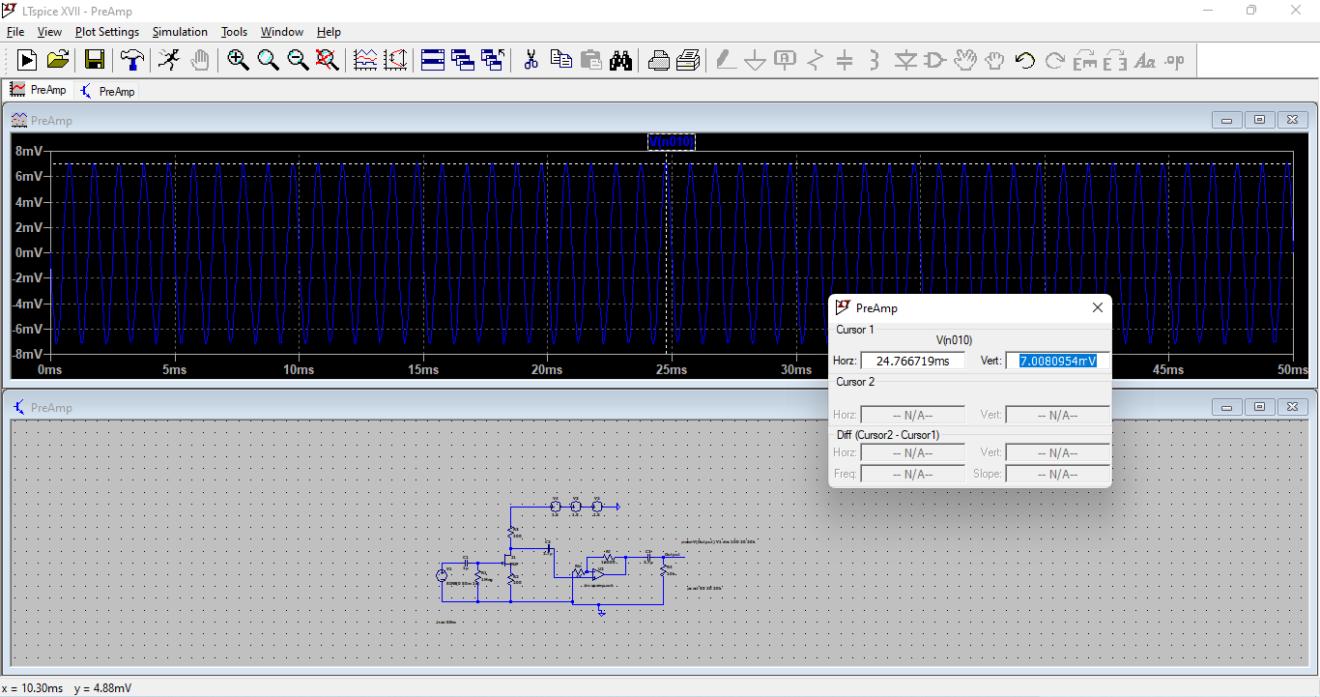Open the File menu

[x=15, y=32]
